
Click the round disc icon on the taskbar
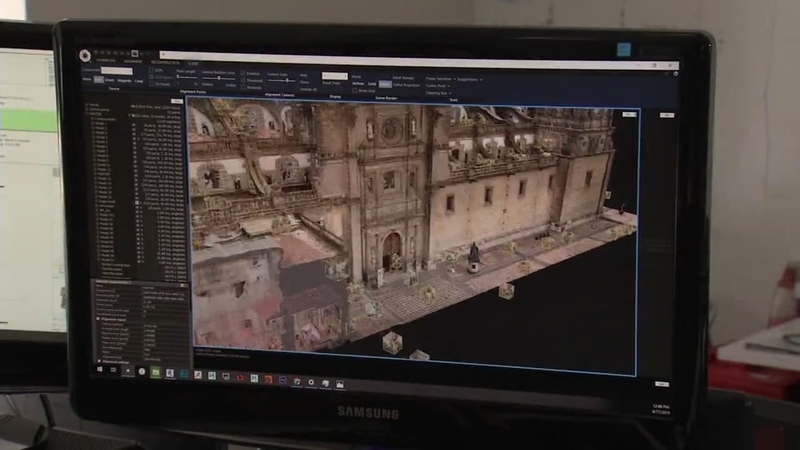click(311, 382)
